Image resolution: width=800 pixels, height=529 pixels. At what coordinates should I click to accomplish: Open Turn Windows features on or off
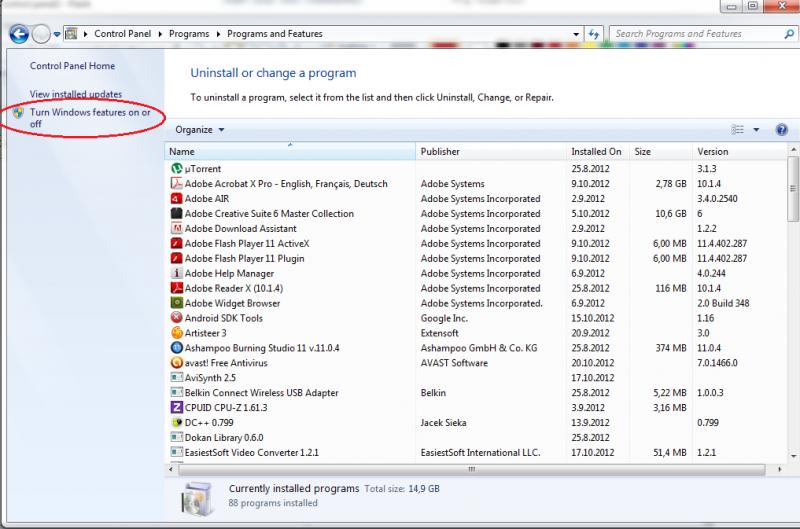90,118
